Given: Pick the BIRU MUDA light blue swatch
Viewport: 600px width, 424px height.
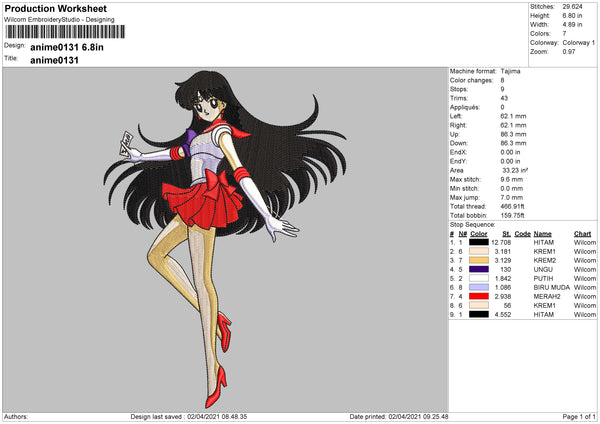Looking at the screenshot, I should tap(479, 287).
